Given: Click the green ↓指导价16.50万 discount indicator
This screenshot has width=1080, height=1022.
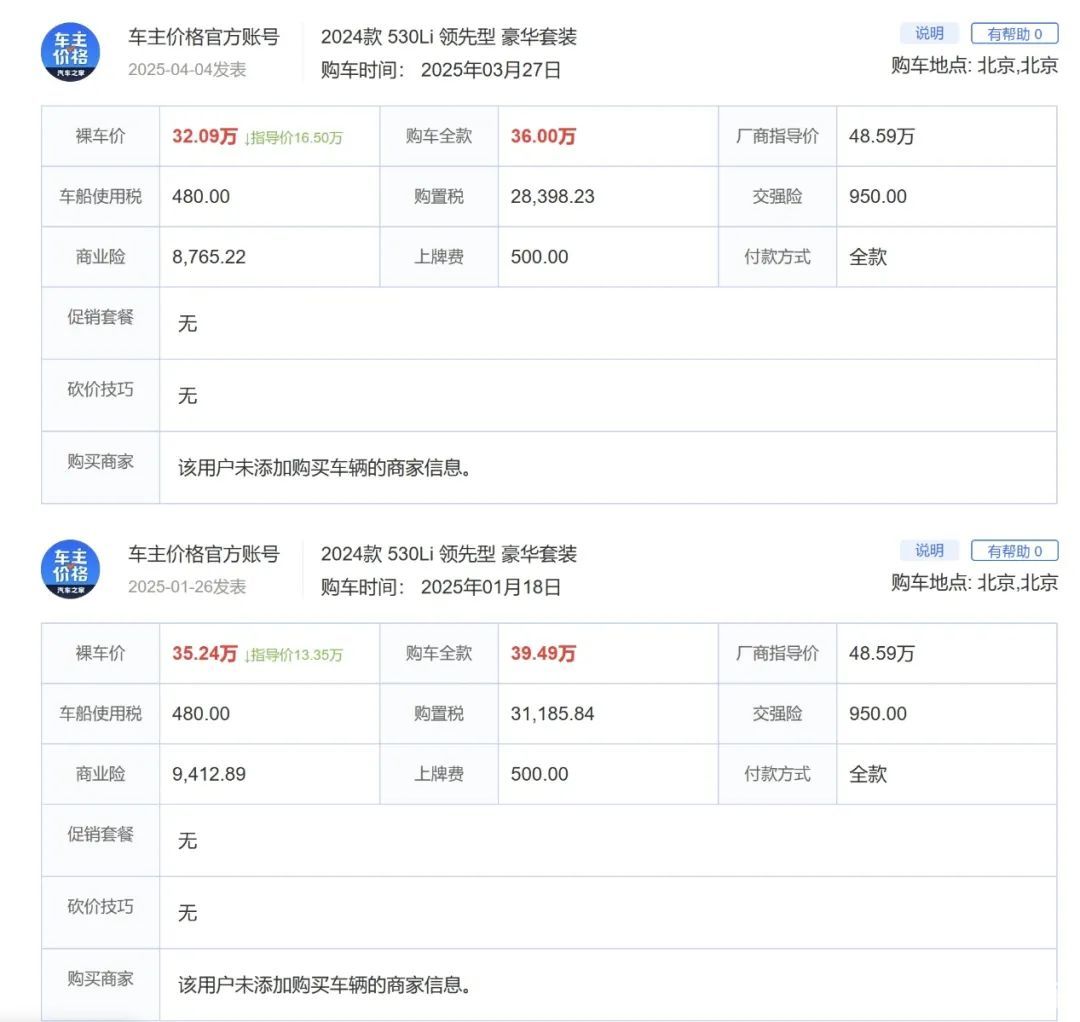Looking at the screenshot, I should tap(293, 138).
